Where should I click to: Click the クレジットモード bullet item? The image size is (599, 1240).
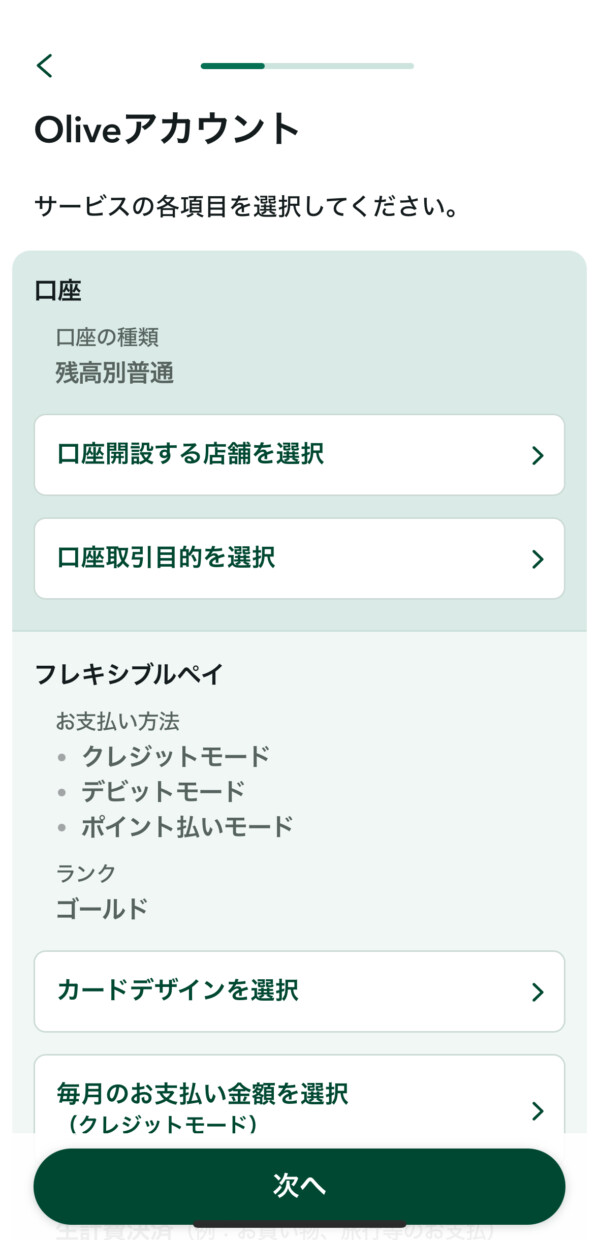coord(176,756)
